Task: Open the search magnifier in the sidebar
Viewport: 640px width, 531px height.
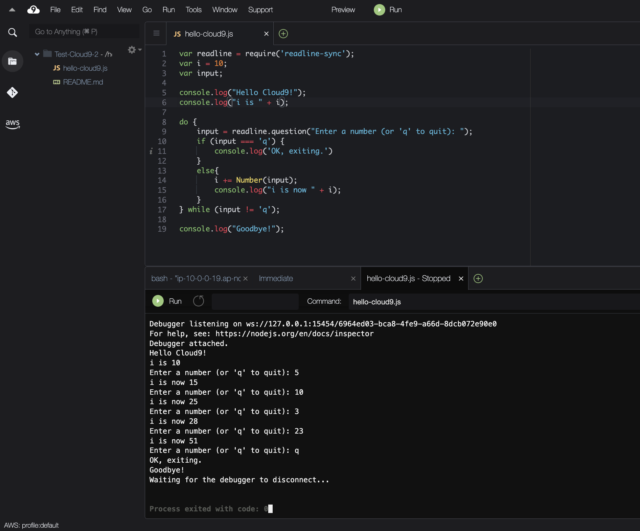Action: 12,32
